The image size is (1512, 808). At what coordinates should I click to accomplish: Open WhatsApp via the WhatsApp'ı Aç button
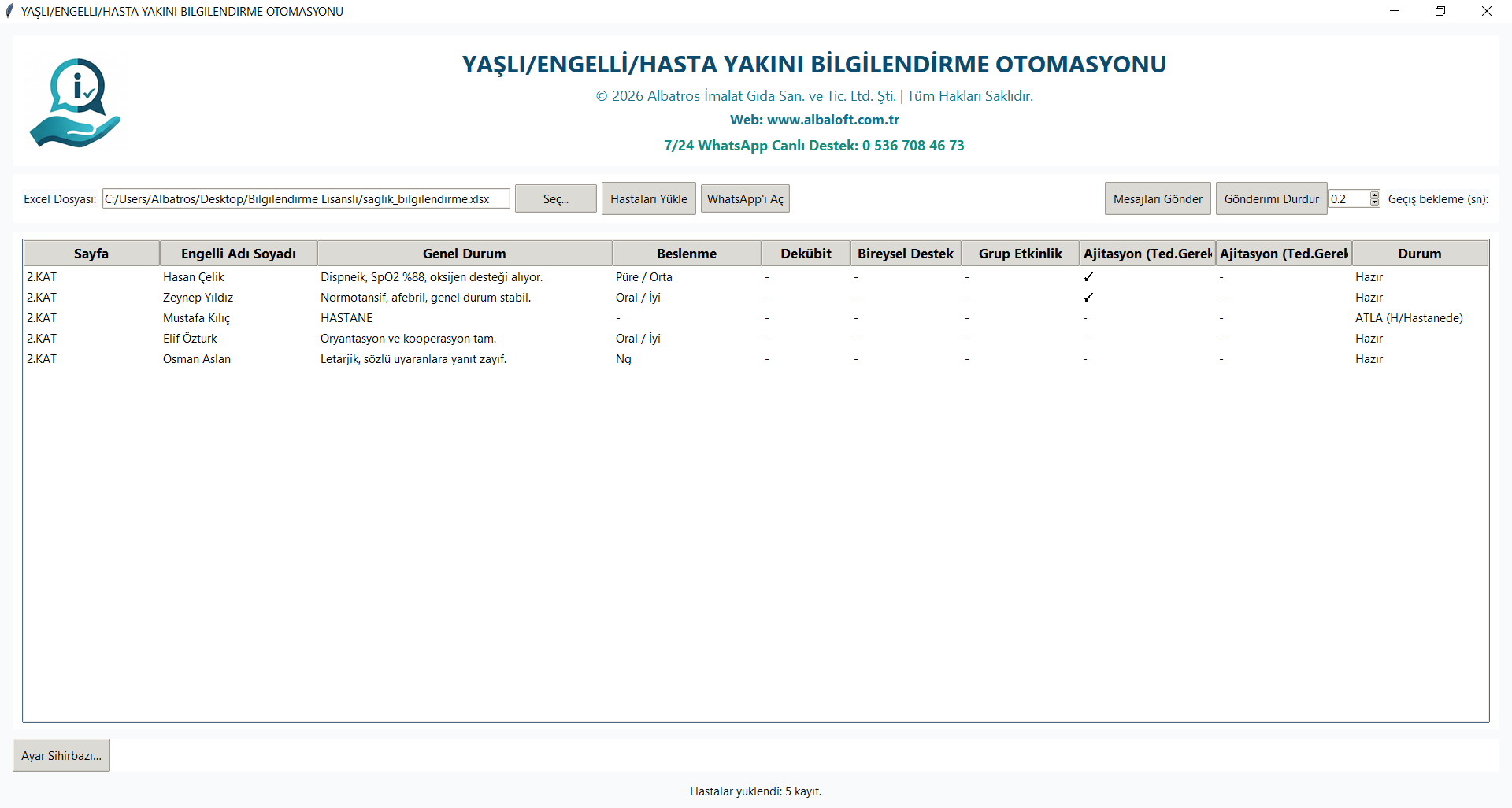coord(744,198)
